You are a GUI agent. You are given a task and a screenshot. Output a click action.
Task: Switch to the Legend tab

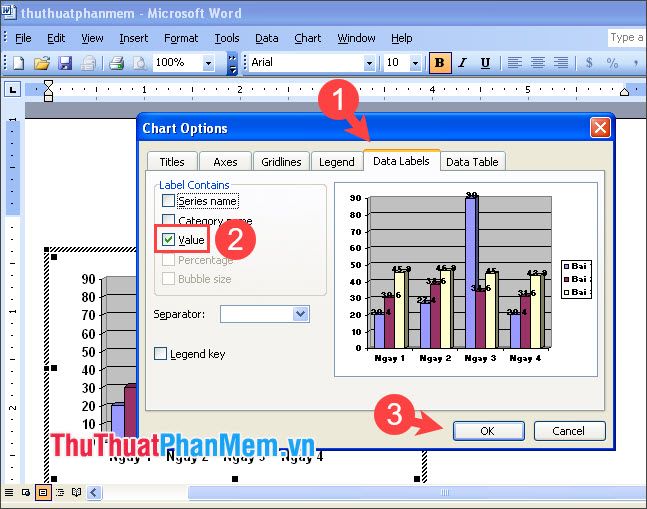336,162
